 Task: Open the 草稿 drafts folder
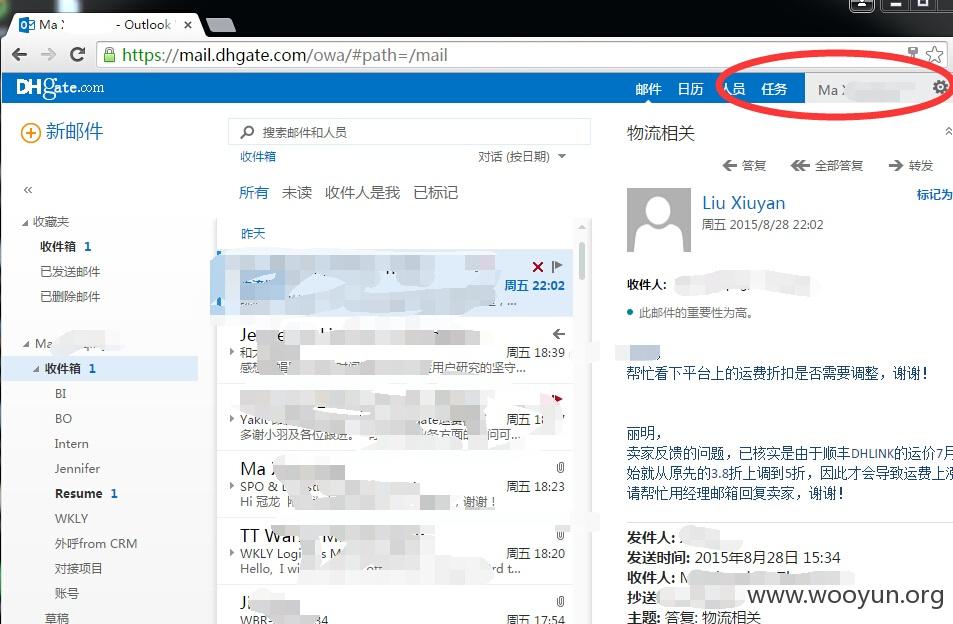tap(57, 617)
